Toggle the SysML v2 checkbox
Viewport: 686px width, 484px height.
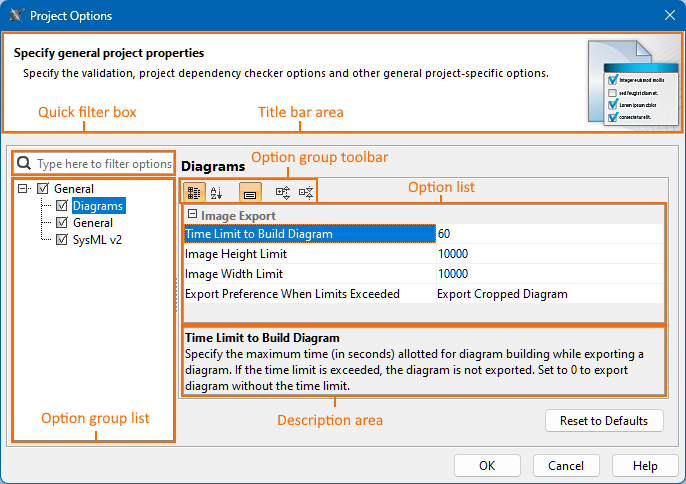62,240
